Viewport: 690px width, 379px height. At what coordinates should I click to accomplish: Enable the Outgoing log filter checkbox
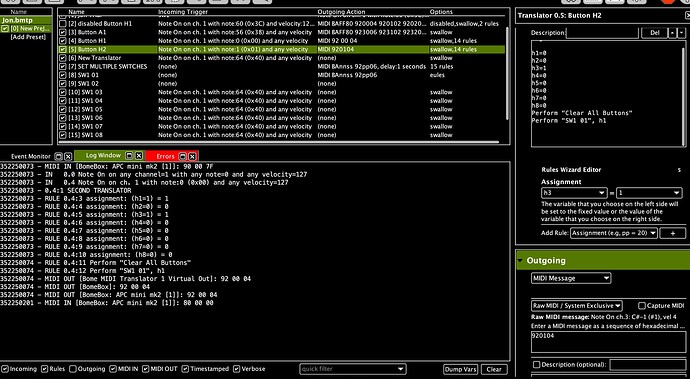pyautogui.click(x=73, y=369)
